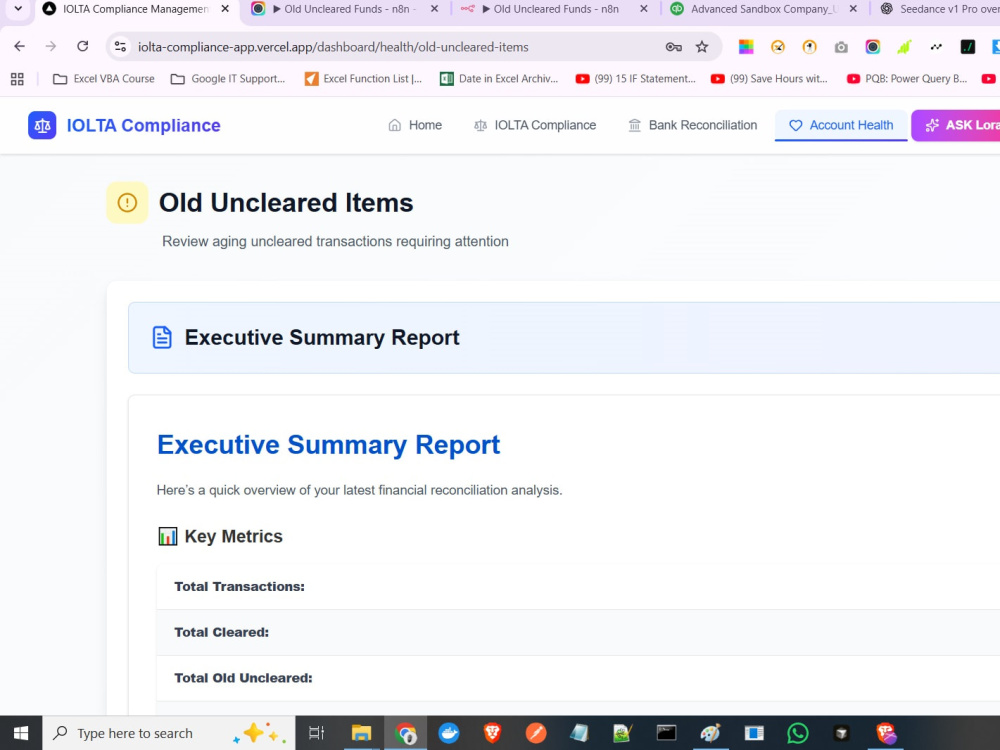Open the 15 IF Statement YouTube bookmark
This screenshot has height=750, width=1000.
tap(635, 79)
